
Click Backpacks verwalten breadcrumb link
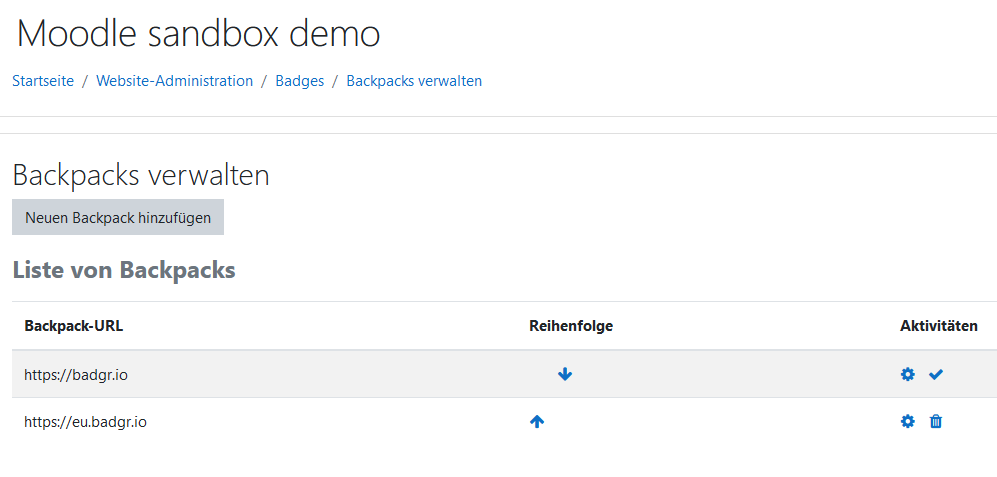tap(414, 81)
